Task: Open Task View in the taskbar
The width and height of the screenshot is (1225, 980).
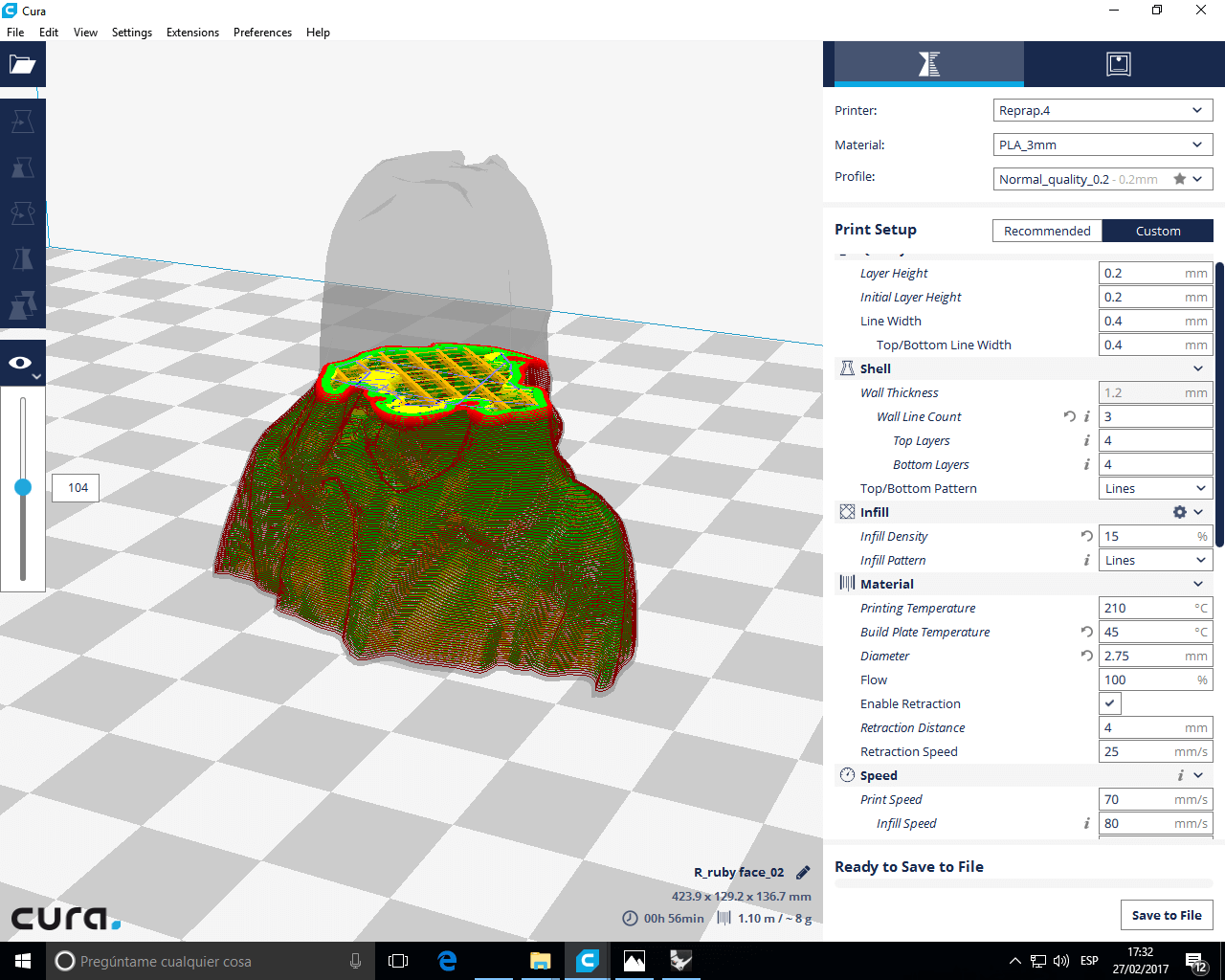Action: [398, 961]
